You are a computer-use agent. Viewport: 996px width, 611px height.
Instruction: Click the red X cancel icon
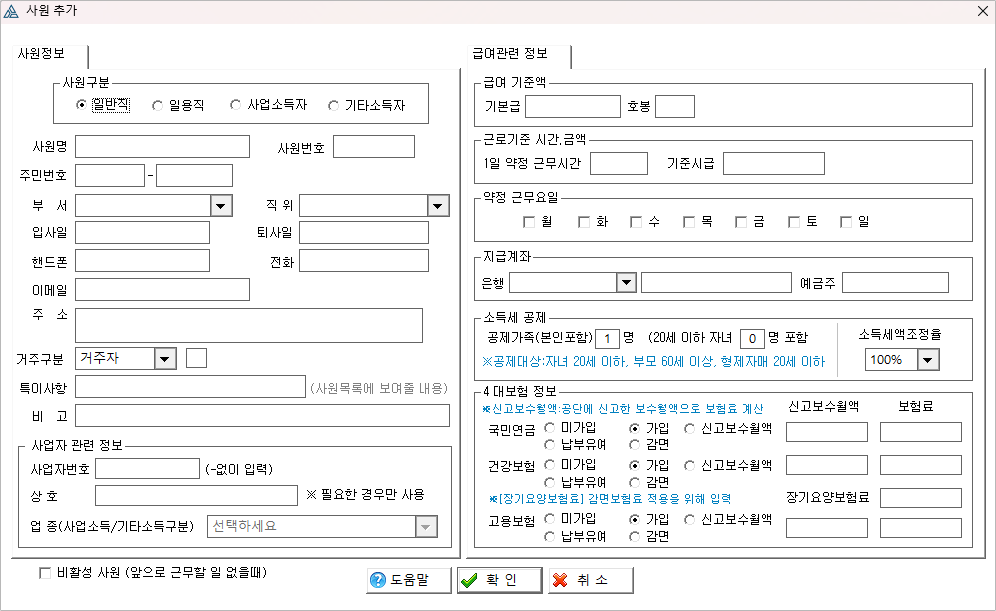560,580
